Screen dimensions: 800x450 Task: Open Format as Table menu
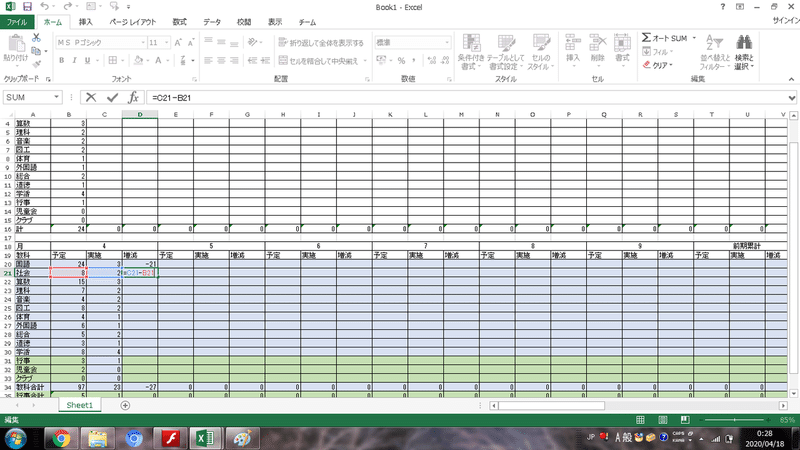coord(506,52)
